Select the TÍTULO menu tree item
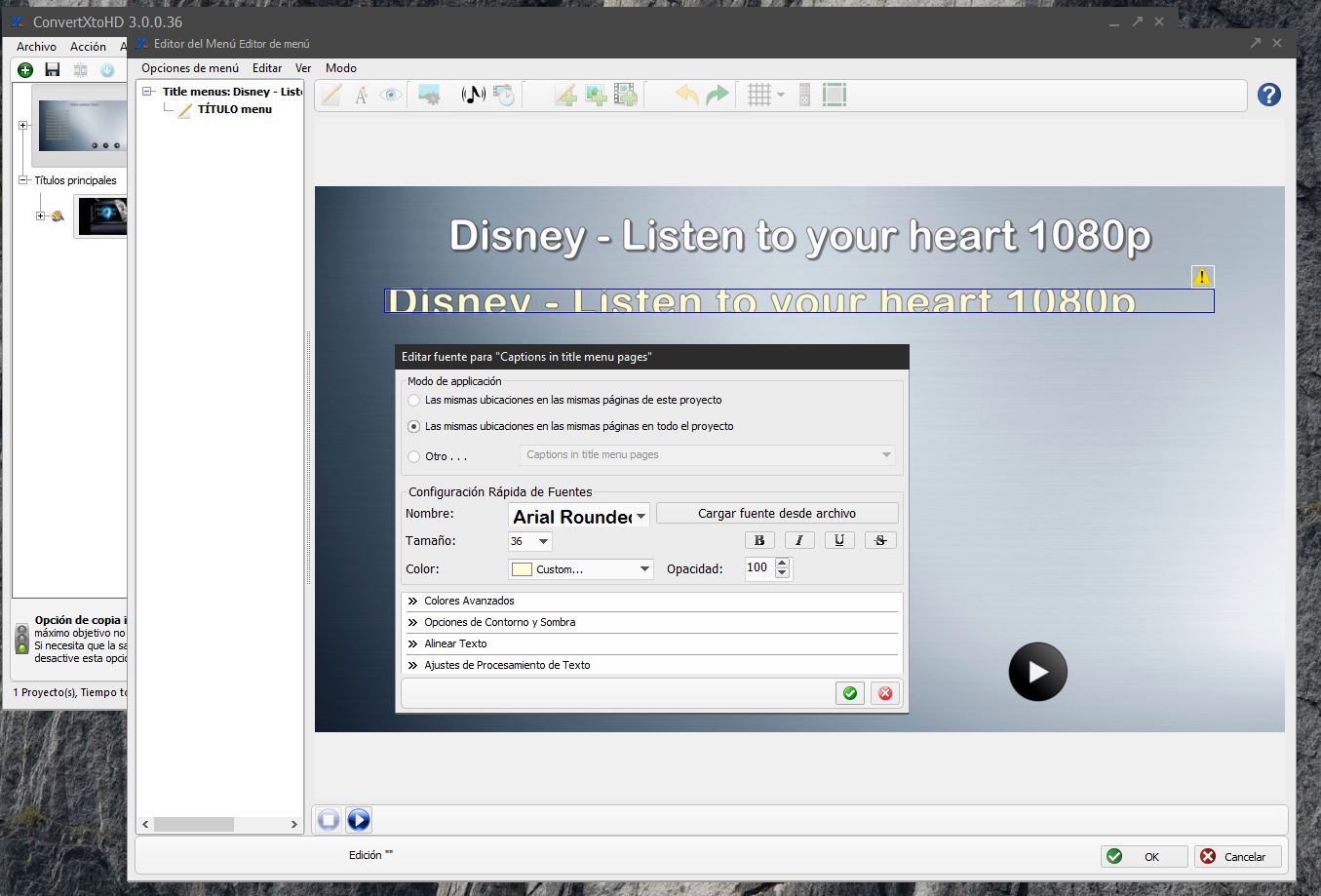The height and width of the screenshot is (896, 1321). coord(235,110)
